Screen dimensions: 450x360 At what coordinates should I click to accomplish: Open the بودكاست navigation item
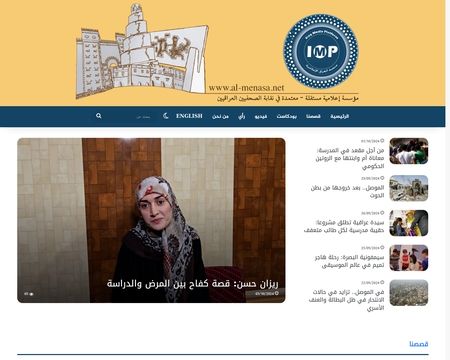pyautogui.click(x=287, y=116)
